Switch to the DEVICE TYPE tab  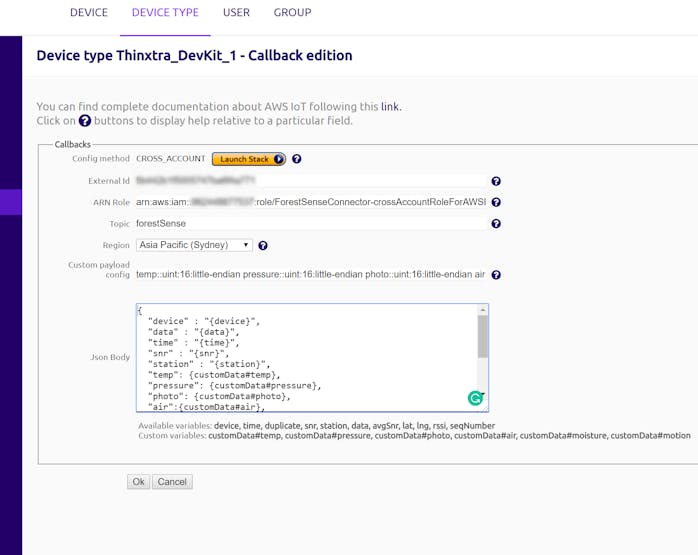165,12
